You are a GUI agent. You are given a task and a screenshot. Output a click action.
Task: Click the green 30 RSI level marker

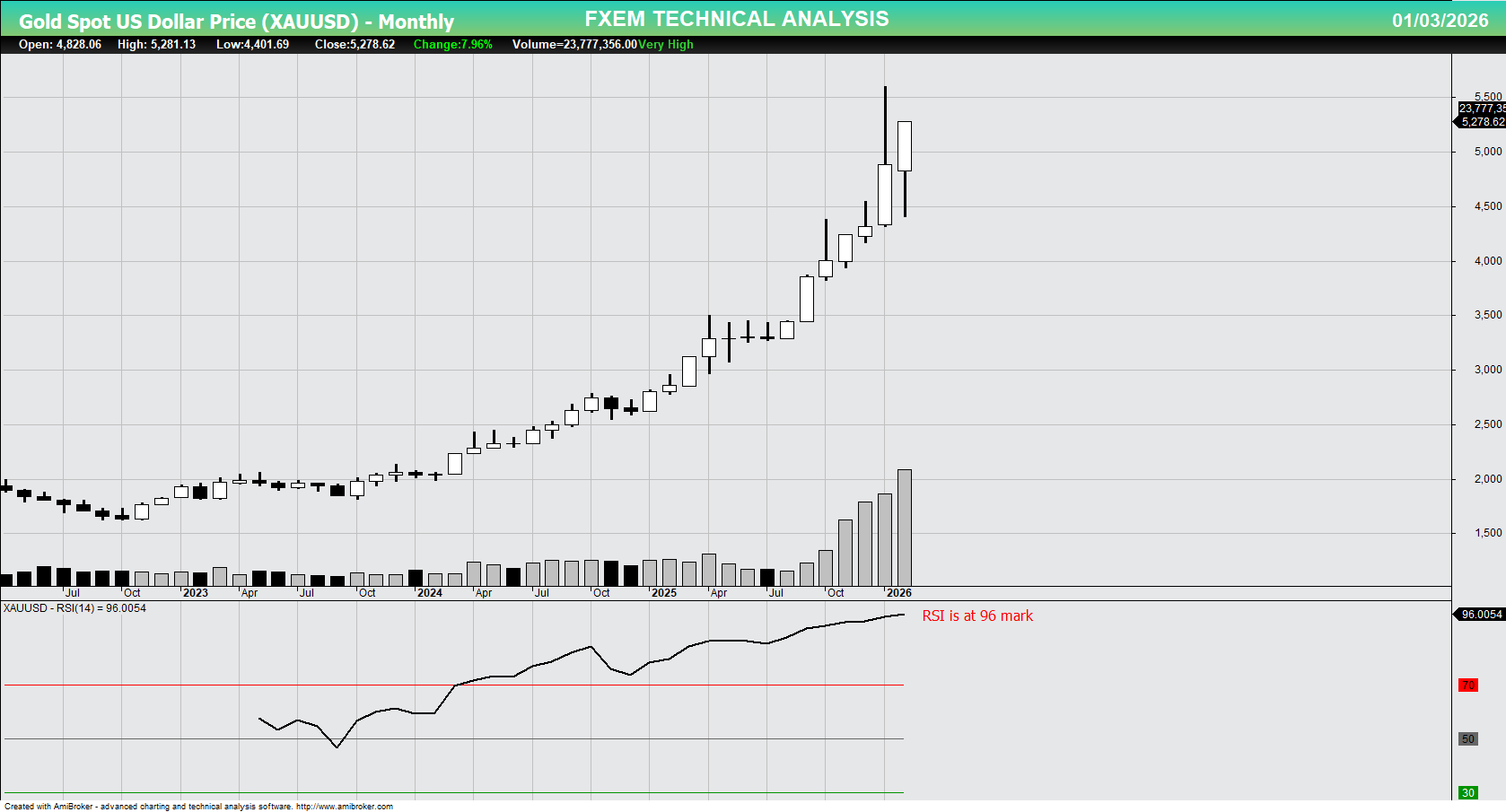[x=1467, y=793]
